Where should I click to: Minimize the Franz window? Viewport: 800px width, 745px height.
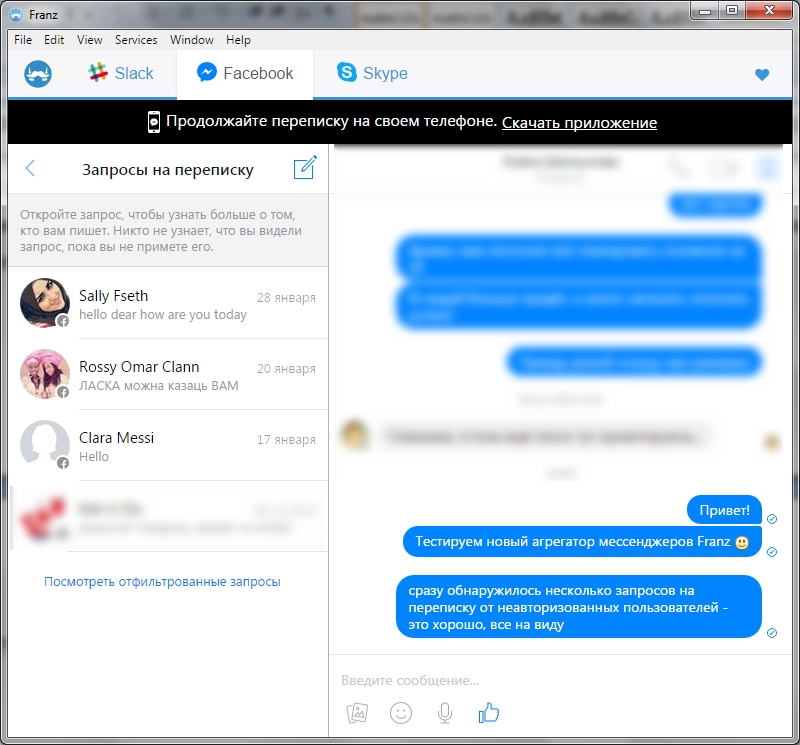pos(705,11)
